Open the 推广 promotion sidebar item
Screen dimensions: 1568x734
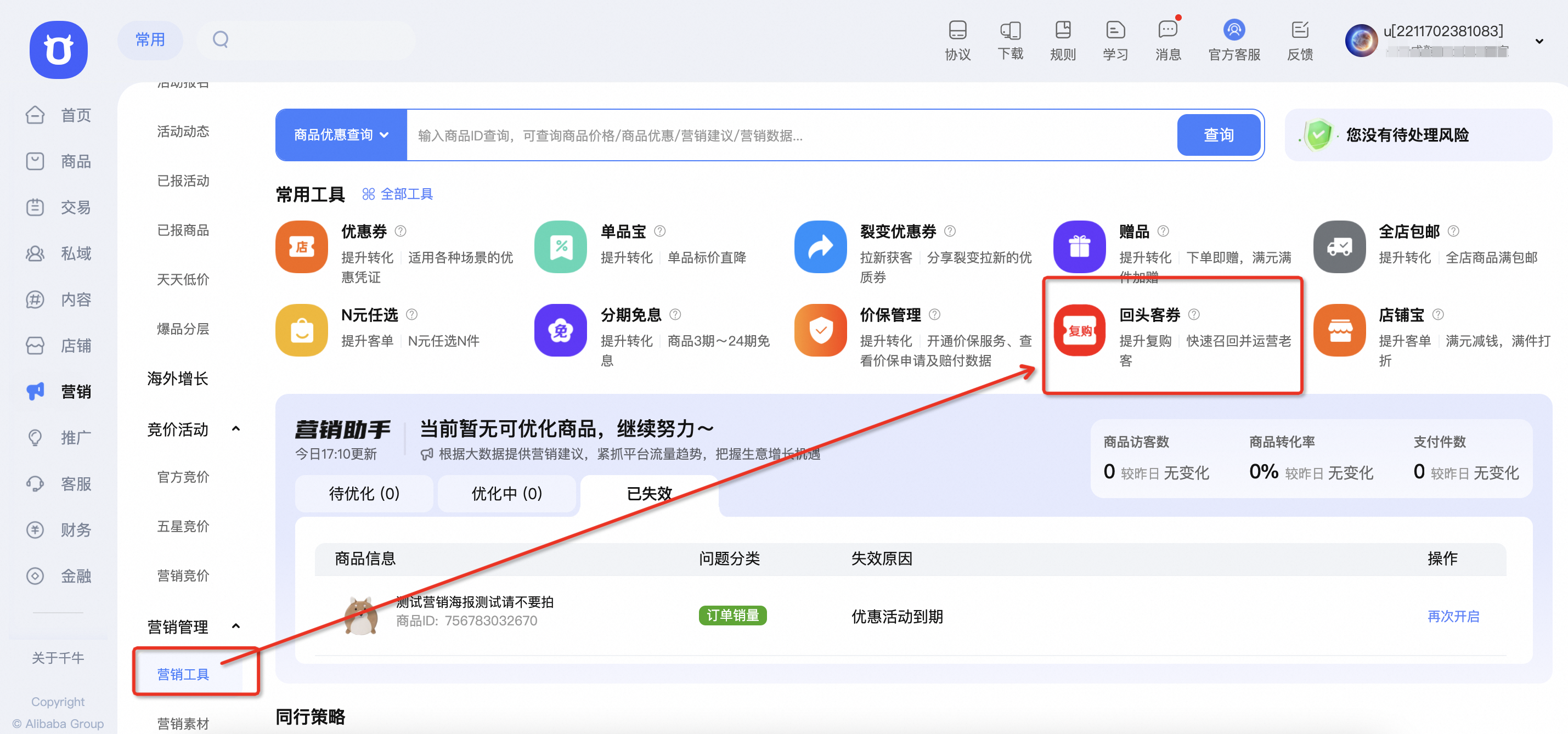coord(59,438)
